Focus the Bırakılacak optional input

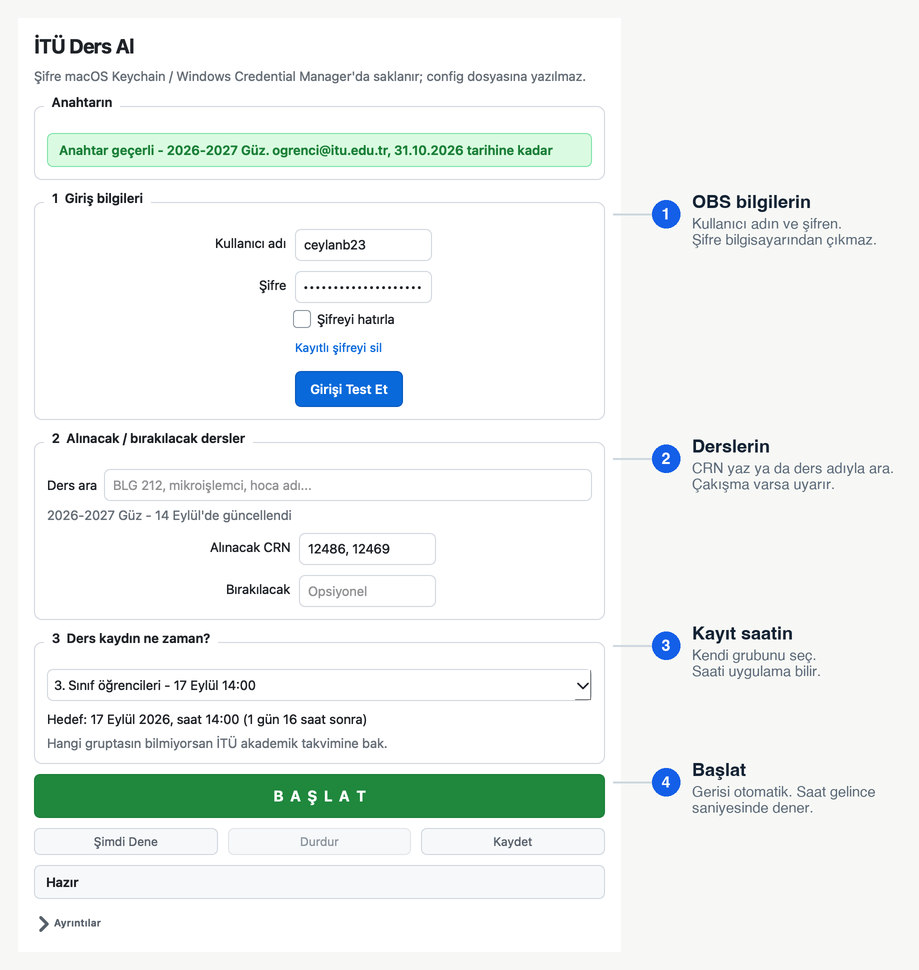tap(367, 591)
